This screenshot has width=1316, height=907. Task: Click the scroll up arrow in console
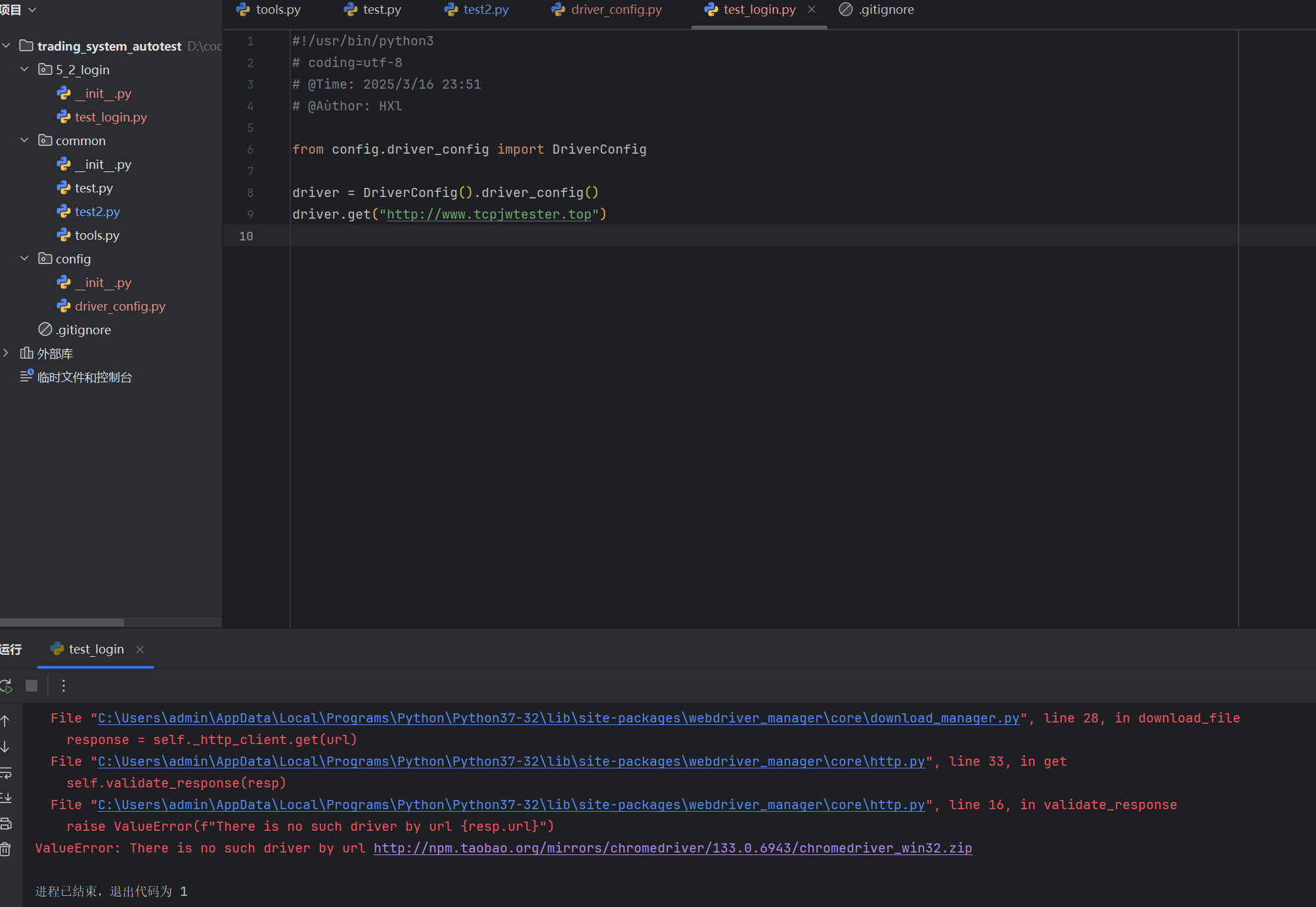tap(5, 721)
